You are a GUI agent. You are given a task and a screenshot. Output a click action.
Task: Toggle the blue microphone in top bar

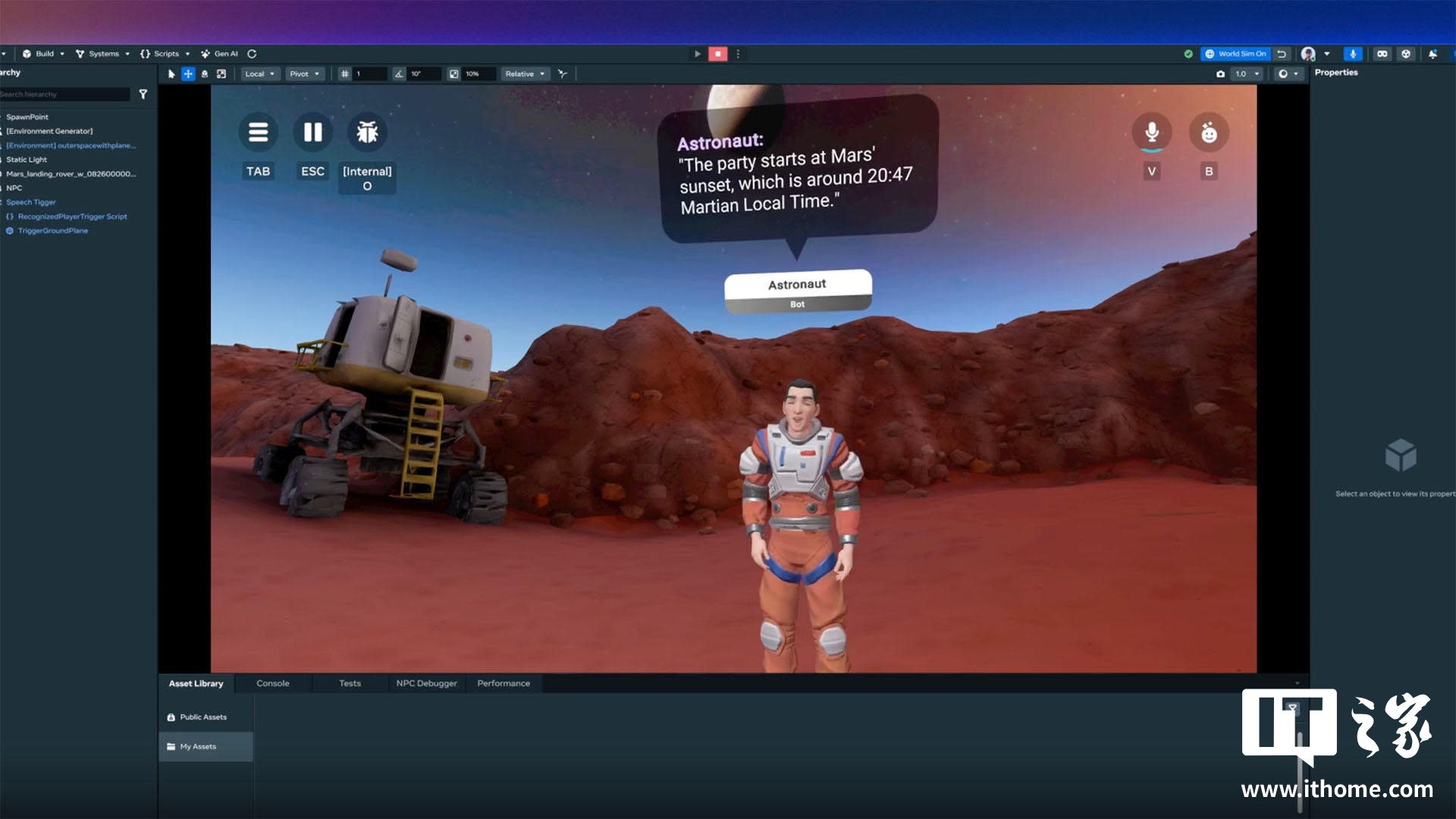tap(1352, 54)
